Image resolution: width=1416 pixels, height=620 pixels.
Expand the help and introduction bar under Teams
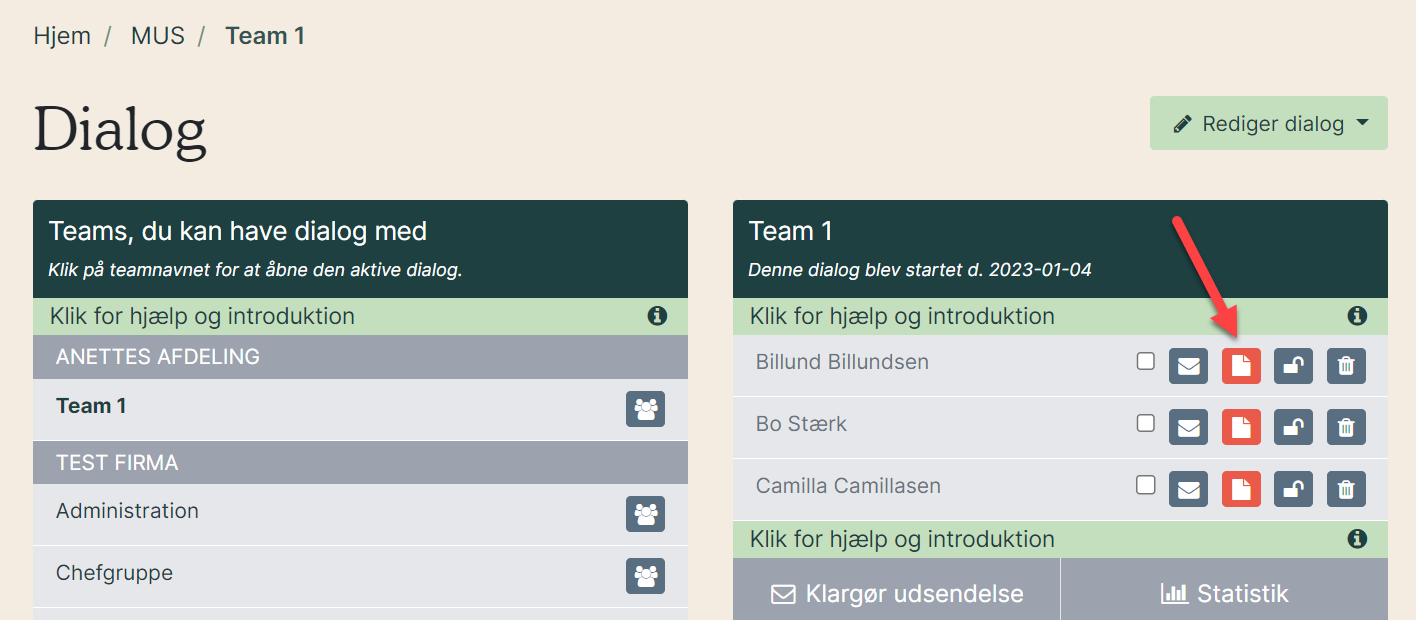[360, 317]
